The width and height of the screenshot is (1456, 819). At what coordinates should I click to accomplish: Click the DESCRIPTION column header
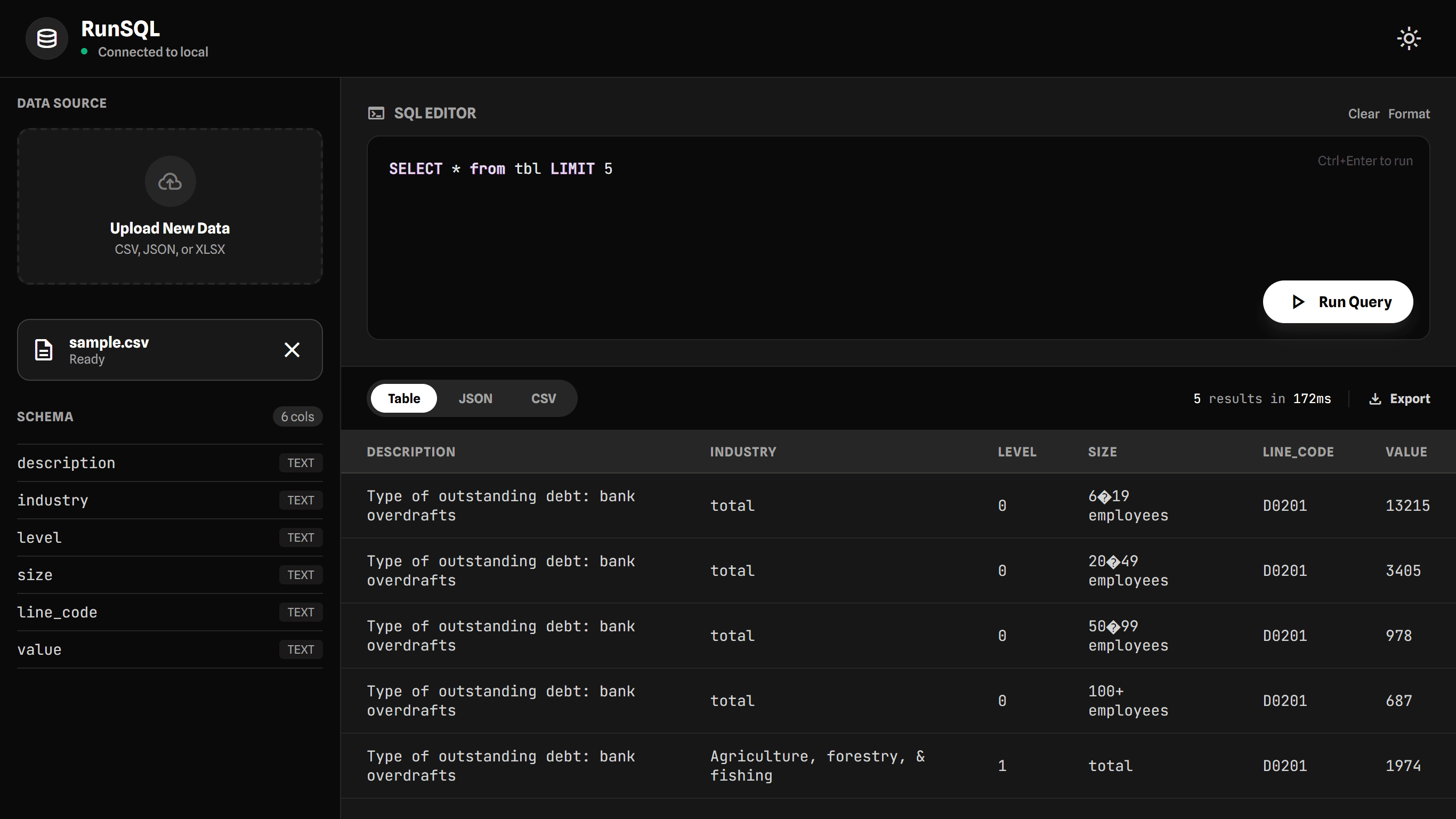pyautogui.click(x=411, y=452)
